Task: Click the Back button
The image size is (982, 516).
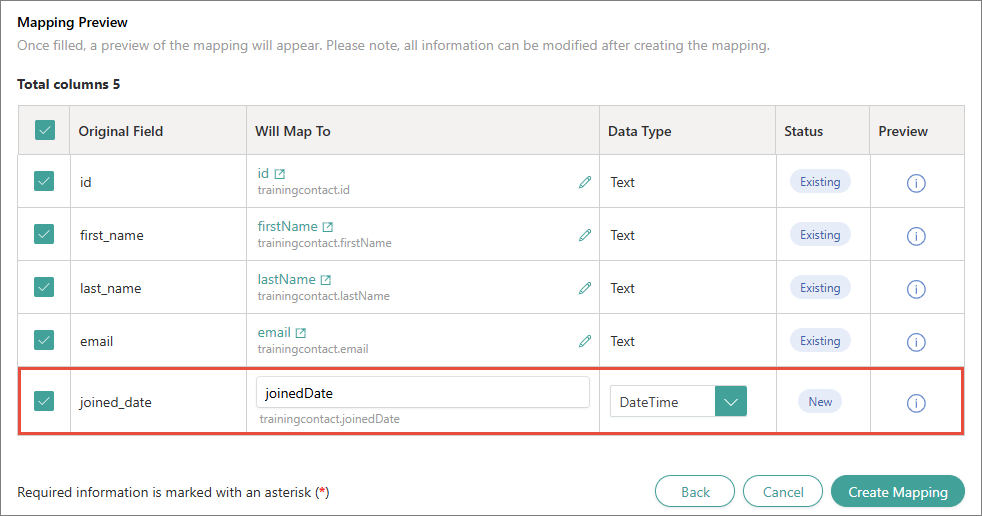Action: (x=695, y=492)
